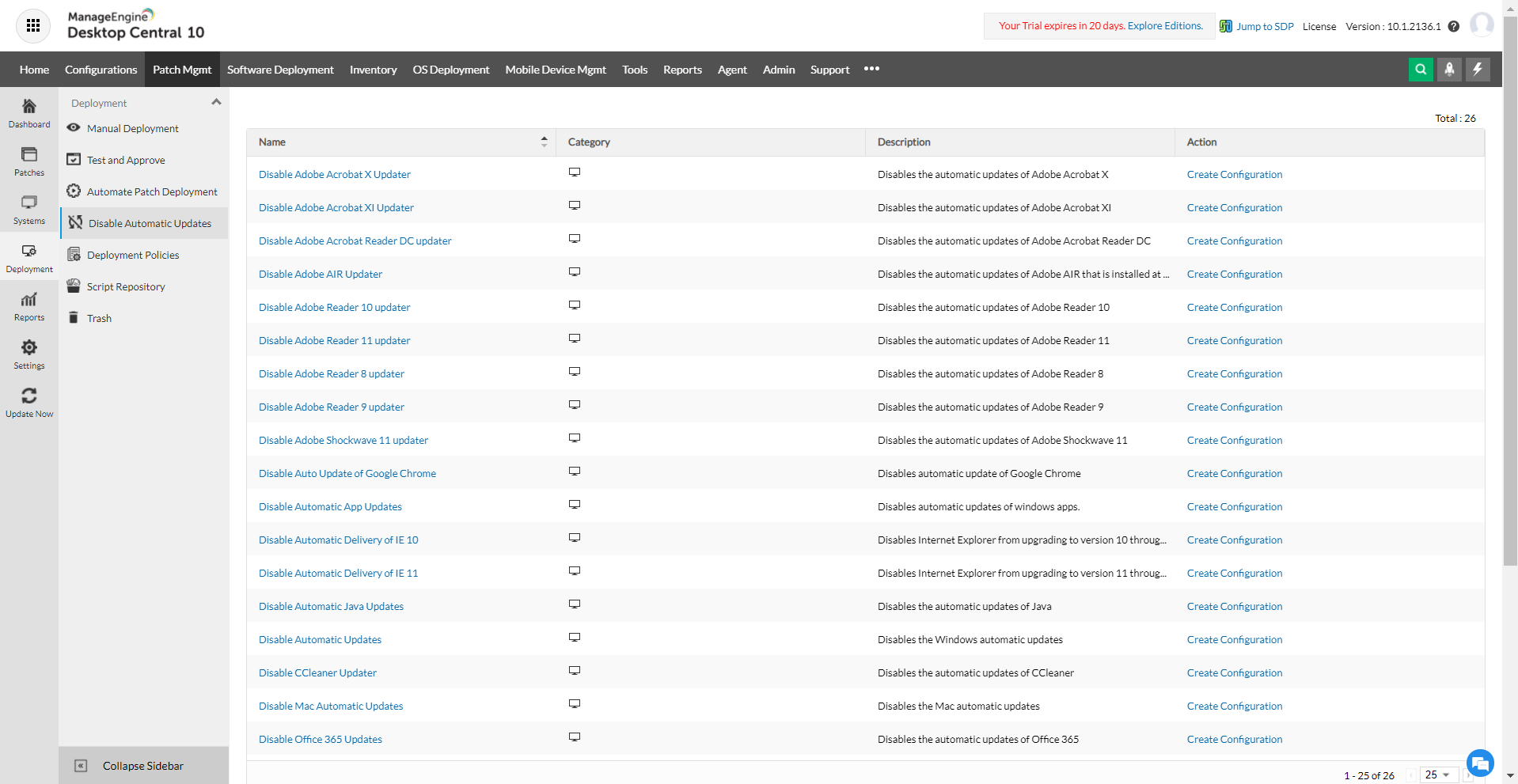
Task: Open the notifications bell icon
Action: click(1449, 69)
